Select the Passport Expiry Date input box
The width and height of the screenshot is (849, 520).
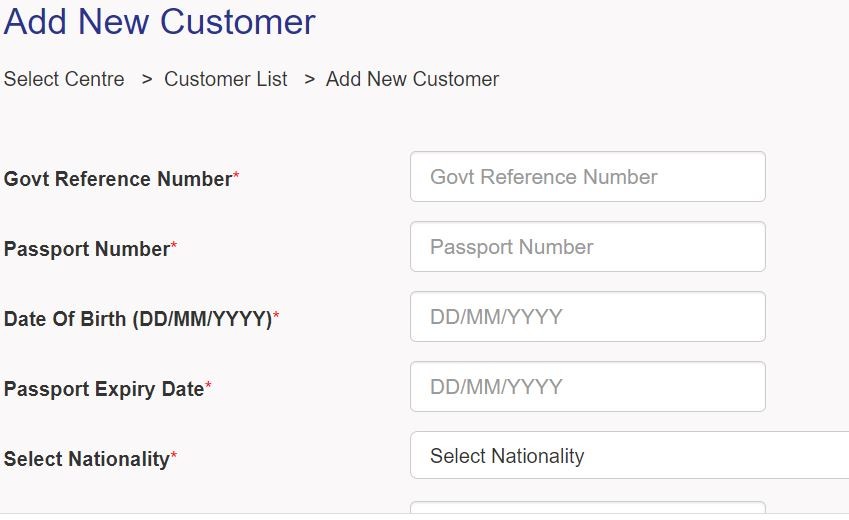click(x=587, y=387)
